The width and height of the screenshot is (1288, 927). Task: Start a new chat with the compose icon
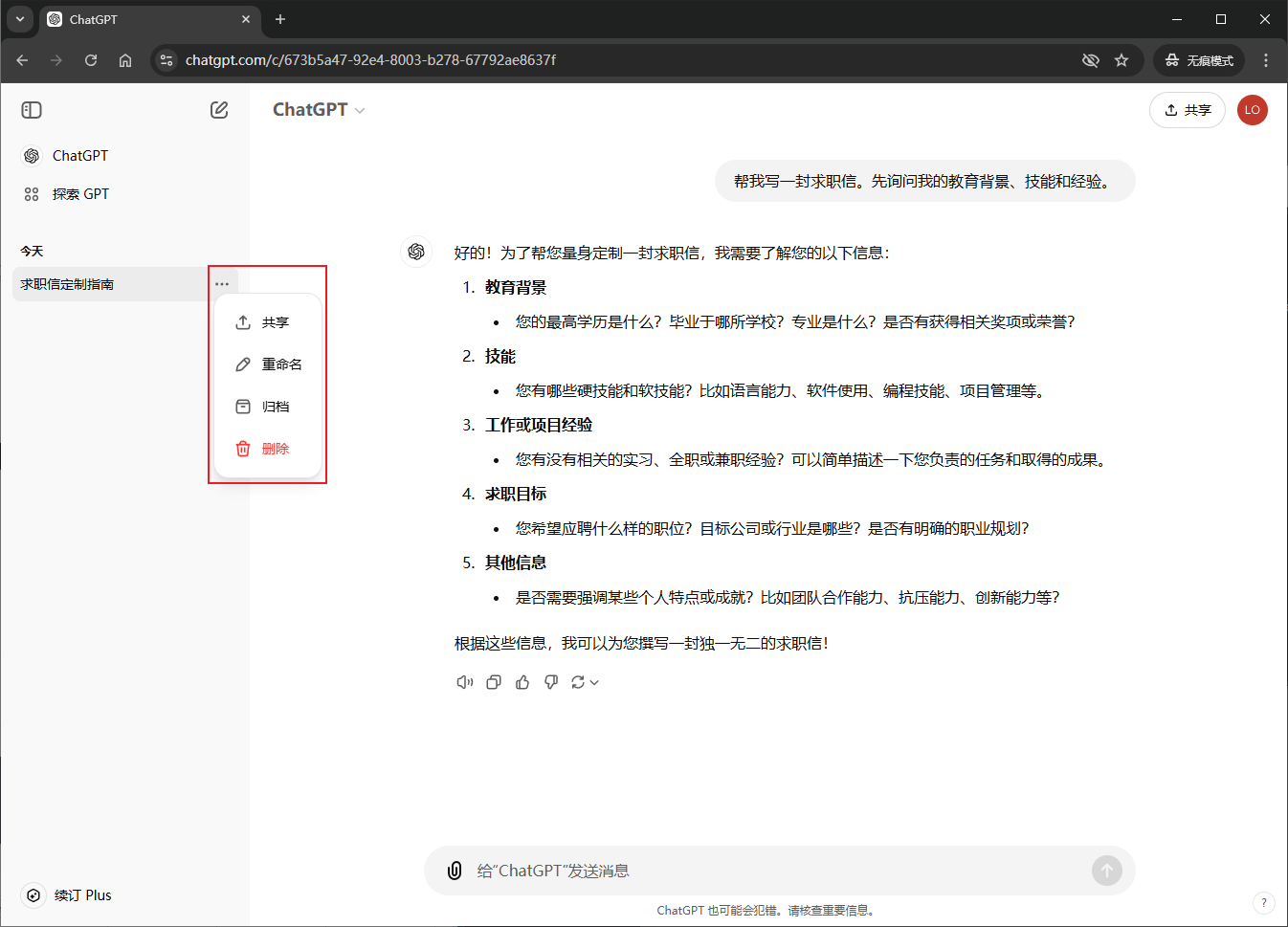coord(219,110)
